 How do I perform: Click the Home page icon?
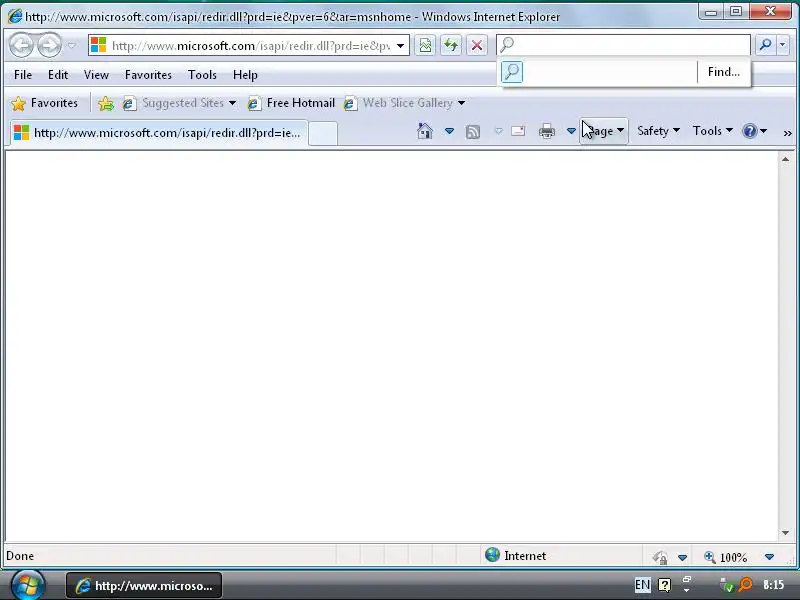click(x=425, y=131)
